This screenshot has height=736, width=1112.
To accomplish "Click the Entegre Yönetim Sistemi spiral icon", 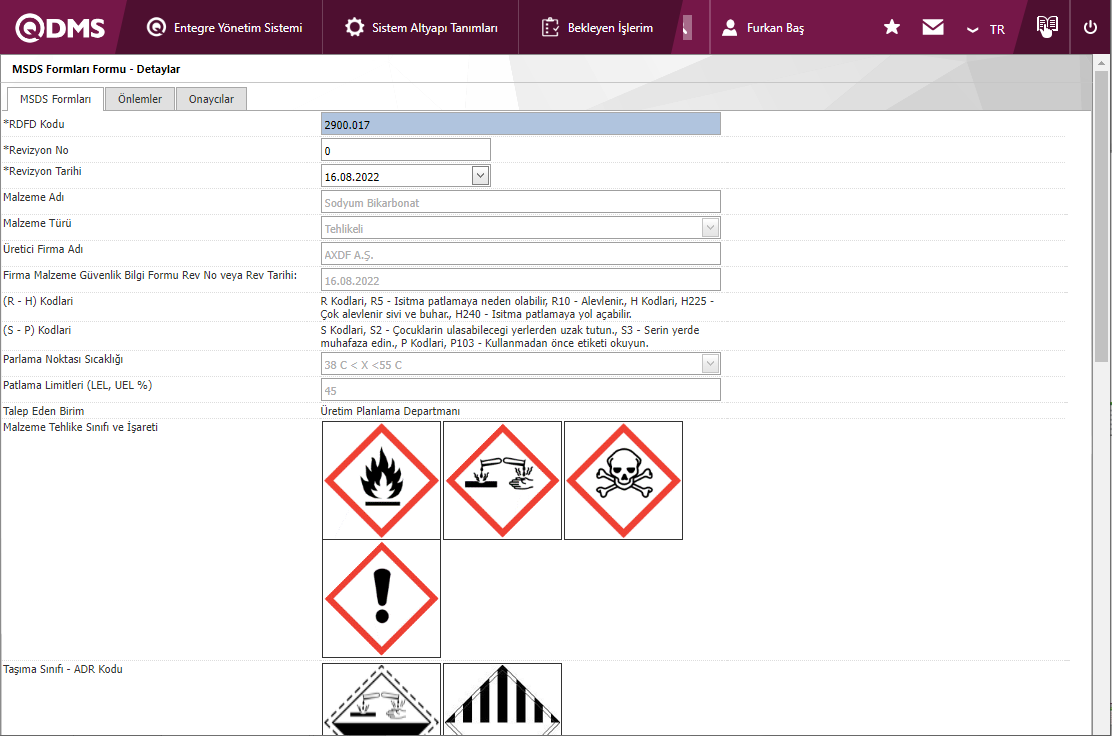I will pos(156,28).
